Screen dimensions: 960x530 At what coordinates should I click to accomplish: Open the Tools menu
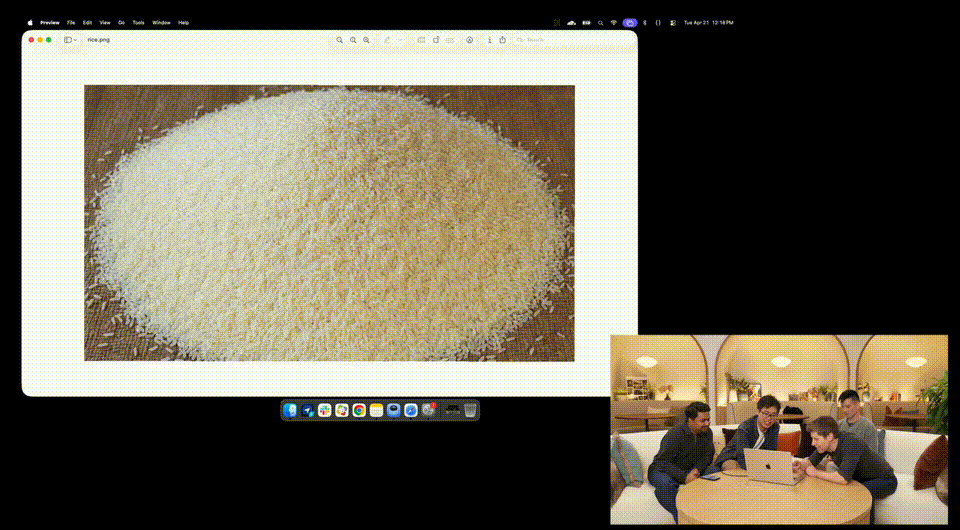click(x=138, y=22)
